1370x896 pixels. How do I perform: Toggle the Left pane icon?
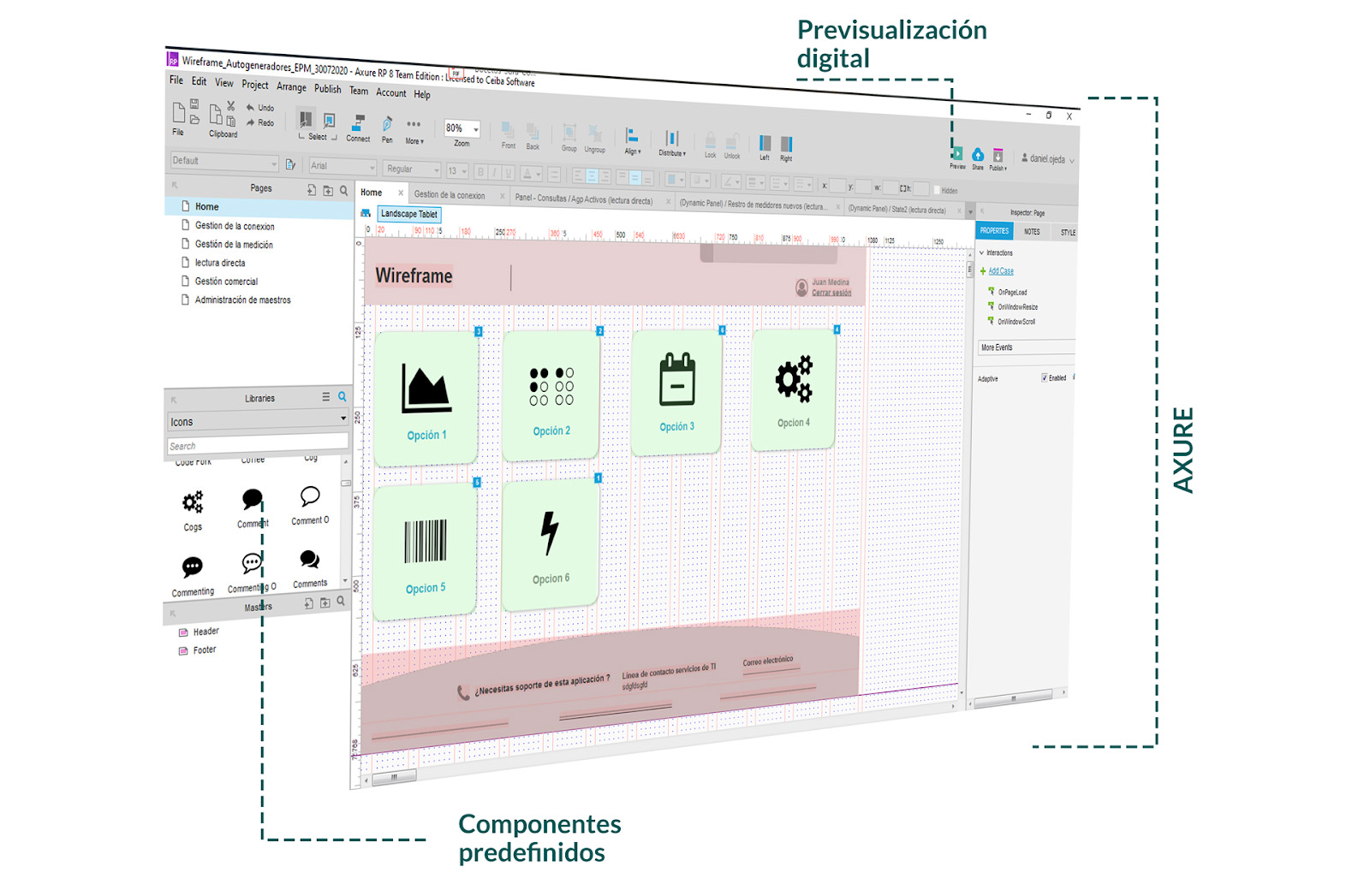[765, 144]
